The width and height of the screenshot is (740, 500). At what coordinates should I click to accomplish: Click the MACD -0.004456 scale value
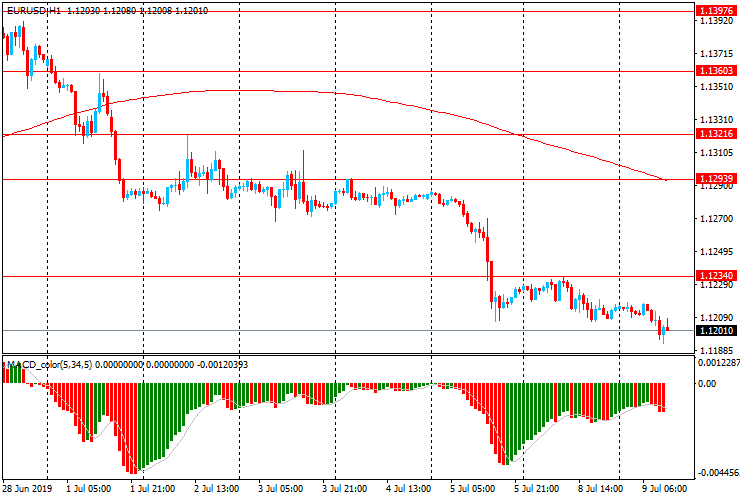coord(719,473)
